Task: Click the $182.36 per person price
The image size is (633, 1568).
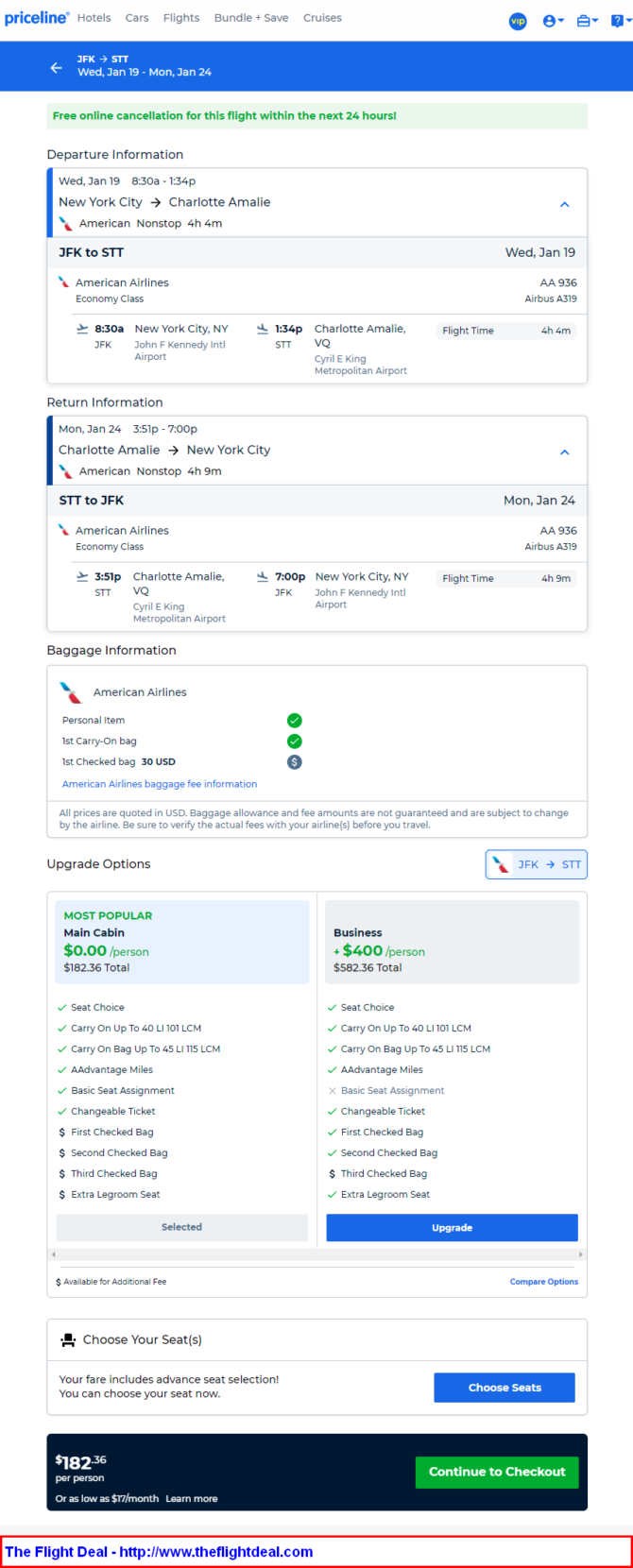Action: click(80, 1462)
